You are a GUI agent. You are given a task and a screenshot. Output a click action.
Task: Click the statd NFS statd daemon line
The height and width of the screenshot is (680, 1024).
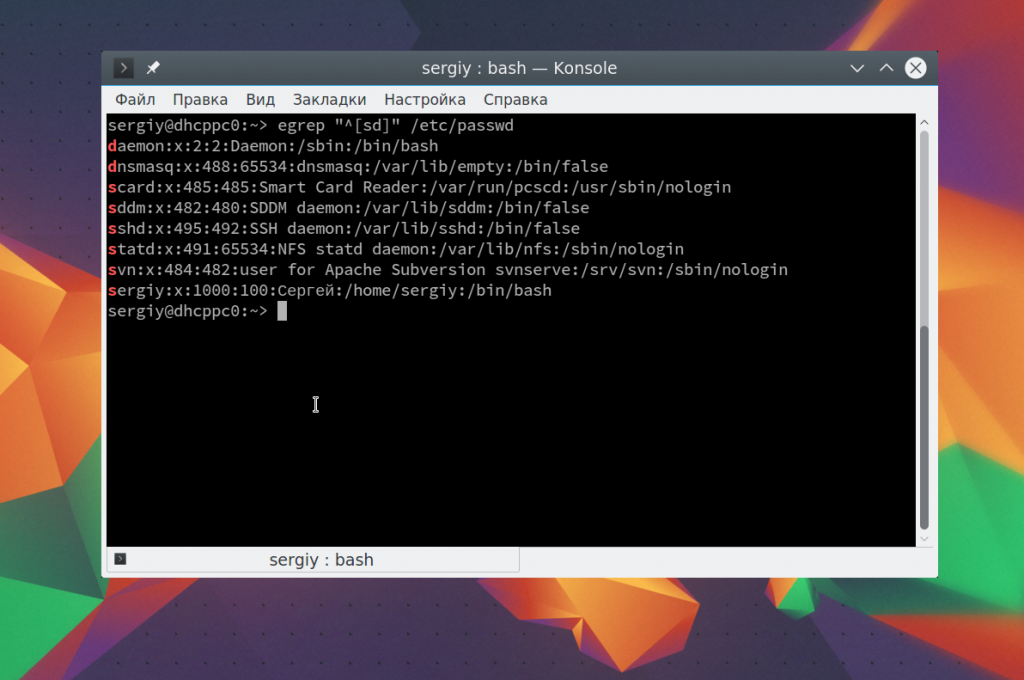click(x=396, y=249)
